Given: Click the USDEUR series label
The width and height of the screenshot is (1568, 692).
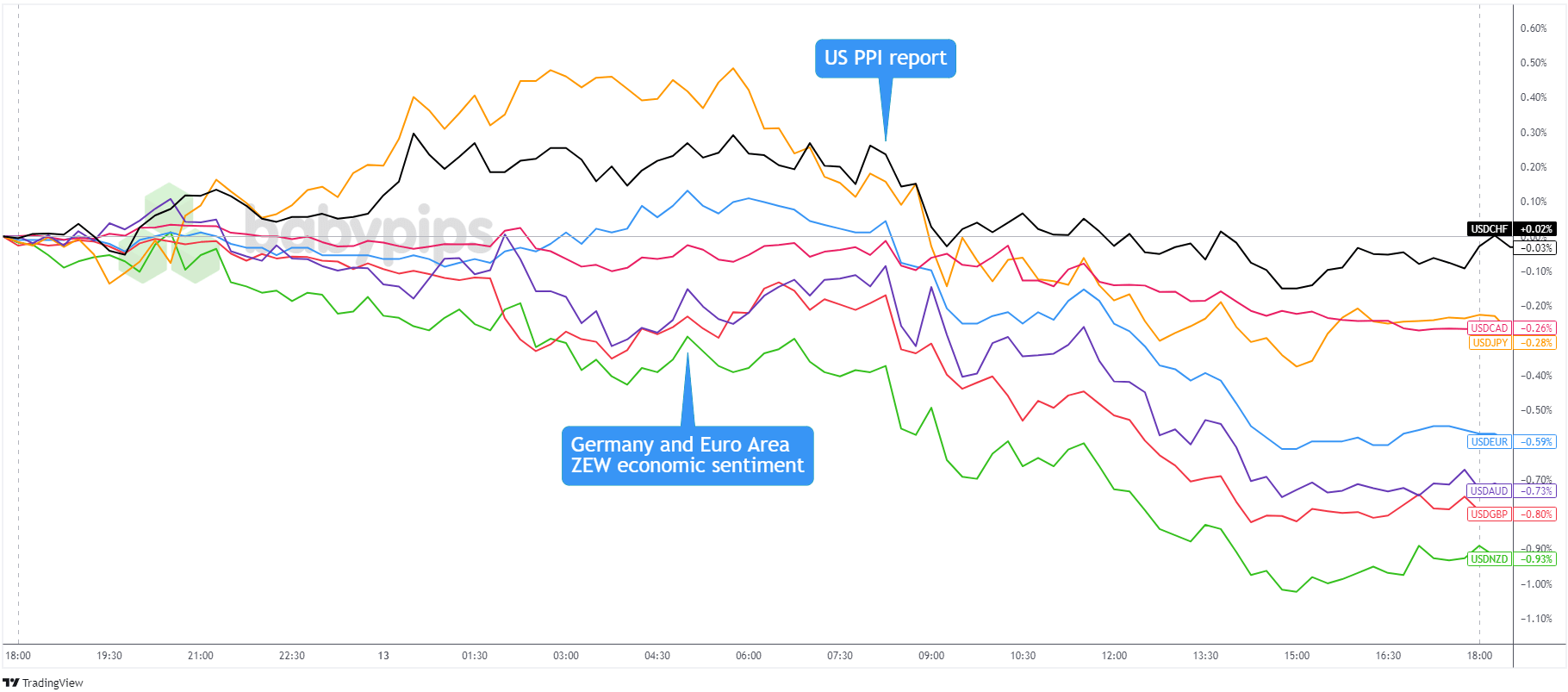Looking at the screenshot, I should point(1489,442).
